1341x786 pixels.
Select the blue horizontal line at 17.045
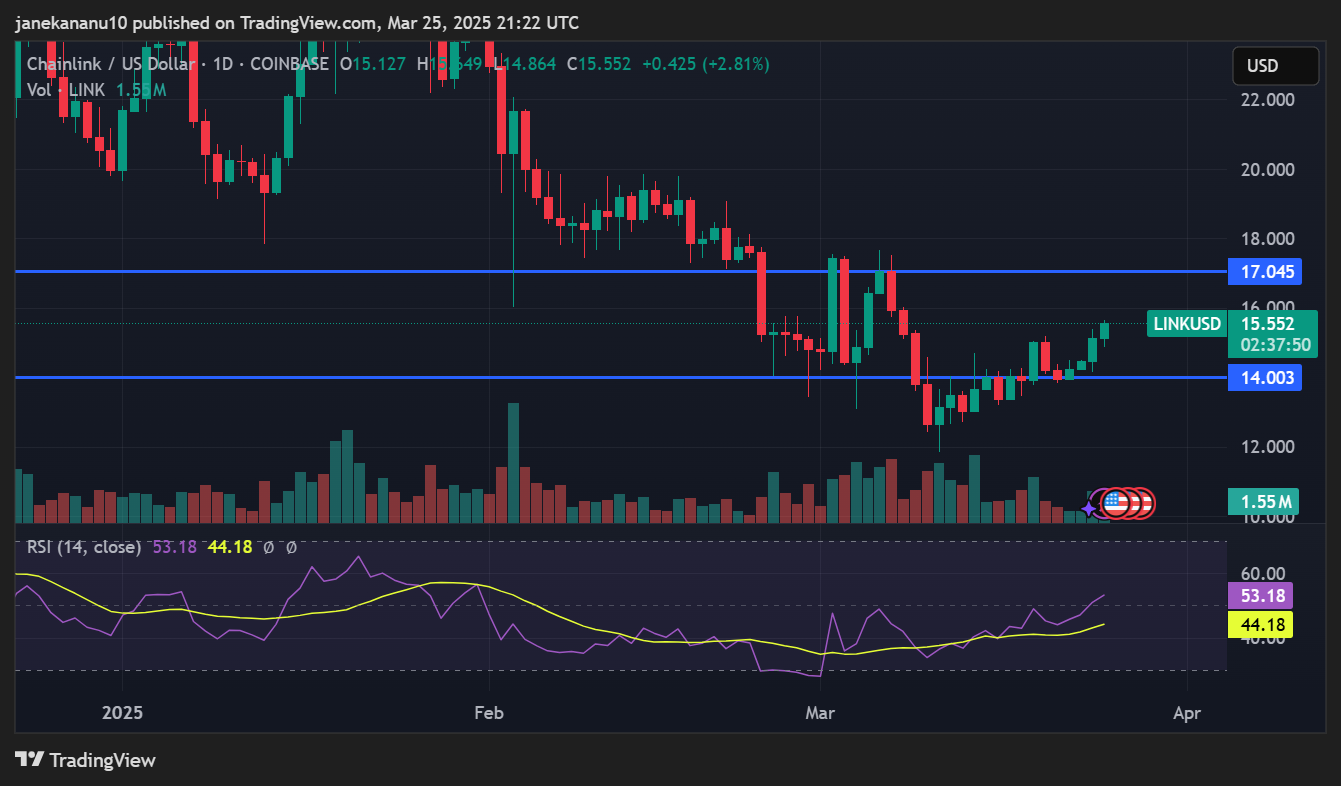tap(620, 271)
